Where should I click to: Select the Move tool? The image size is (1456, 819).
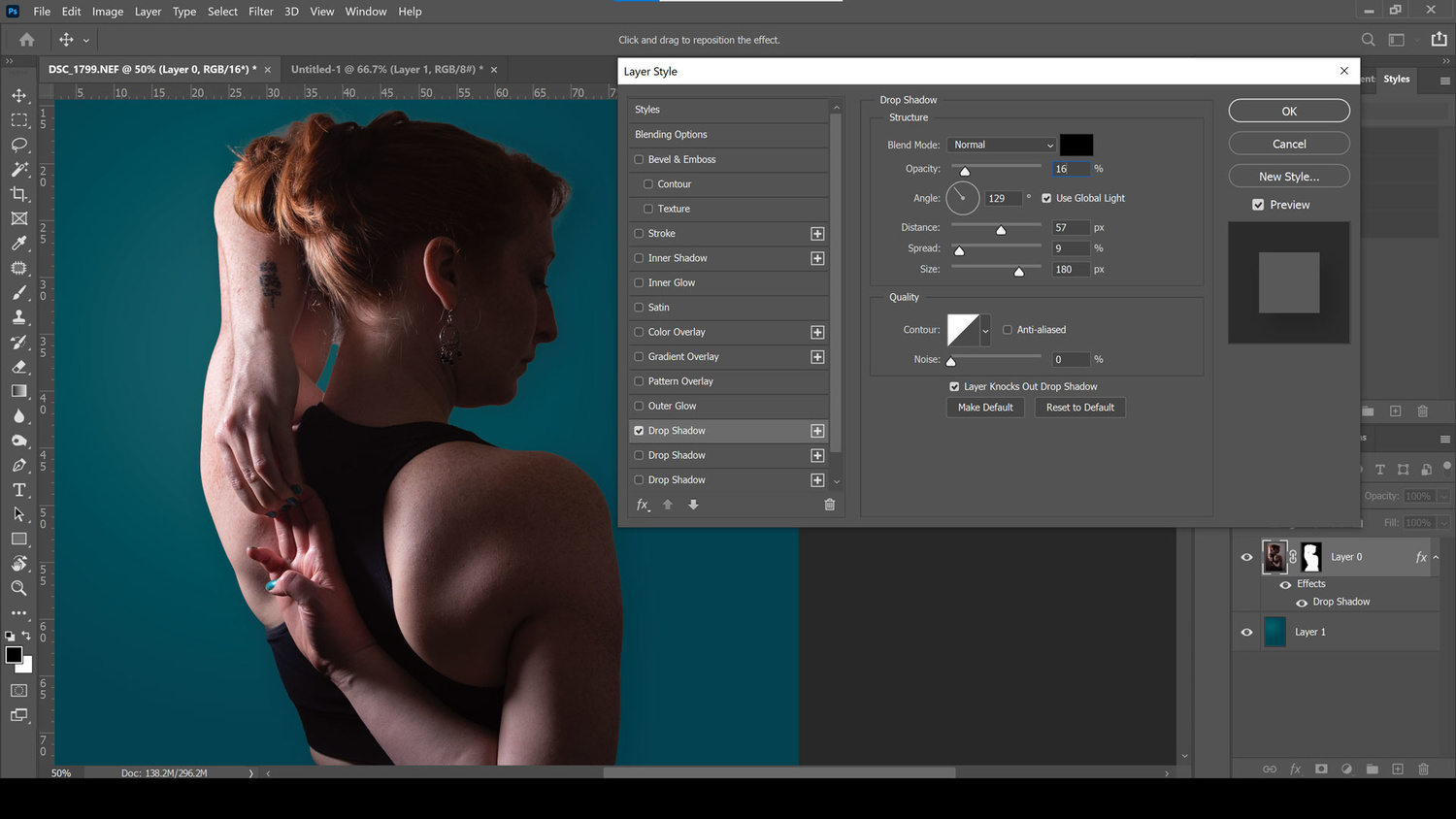tap(18, 95)
